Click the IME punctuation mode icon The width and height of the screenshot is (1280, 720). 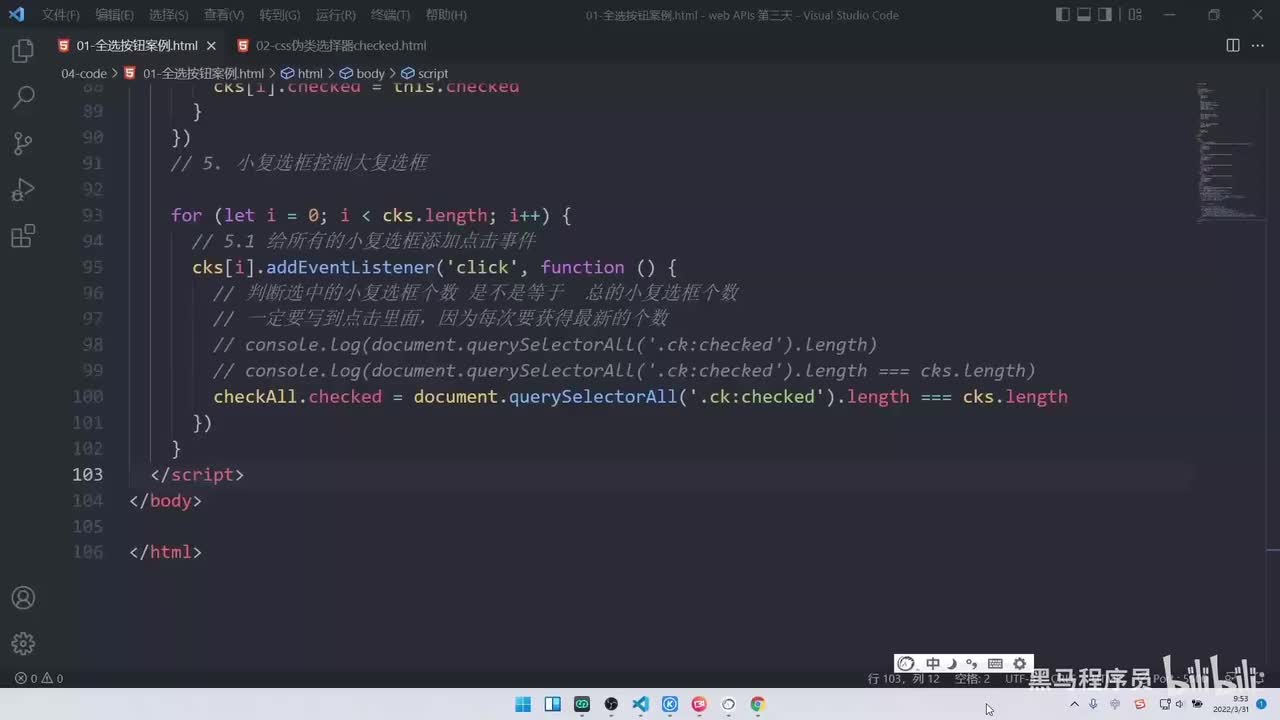click(971, 663)
